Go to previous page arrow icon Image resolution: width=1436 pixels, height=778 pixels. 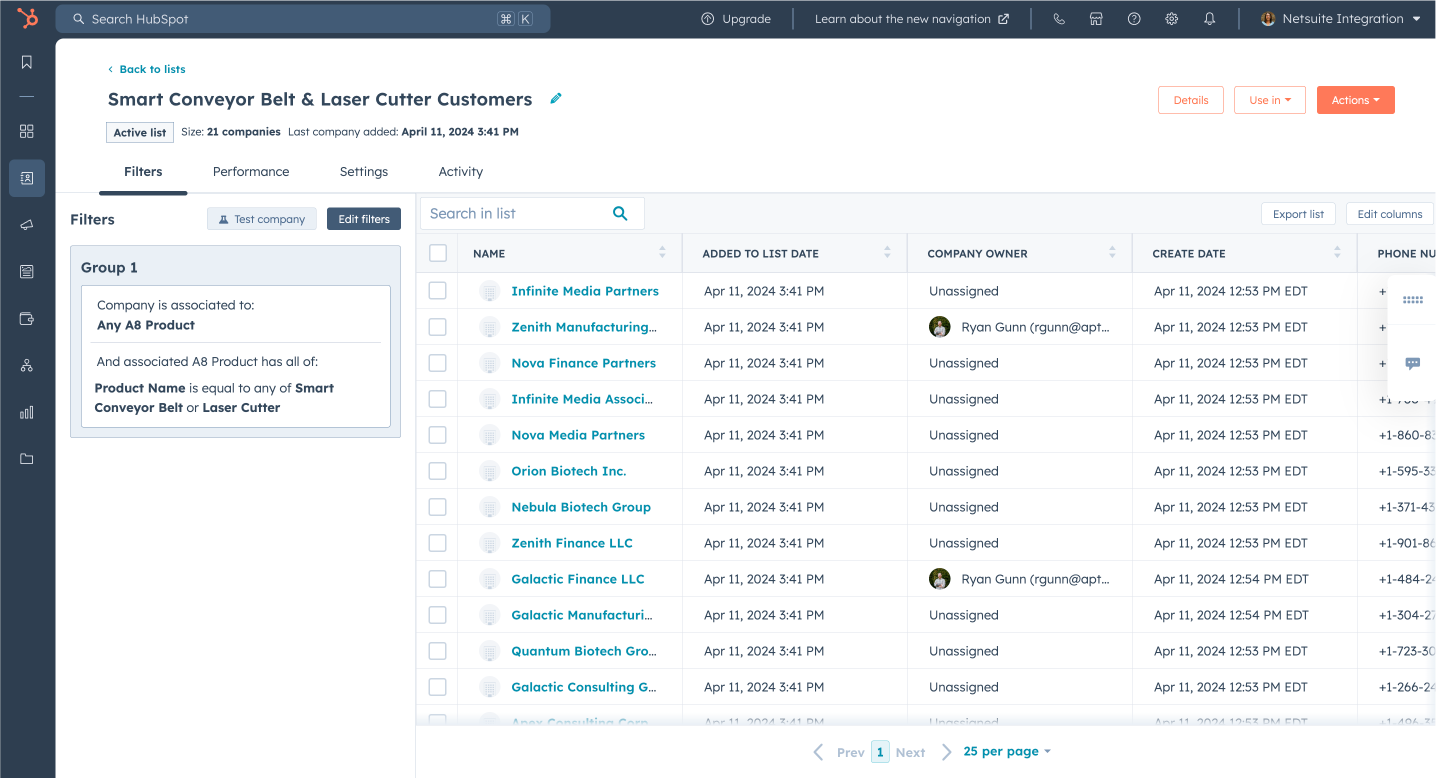tap(819, 752)
